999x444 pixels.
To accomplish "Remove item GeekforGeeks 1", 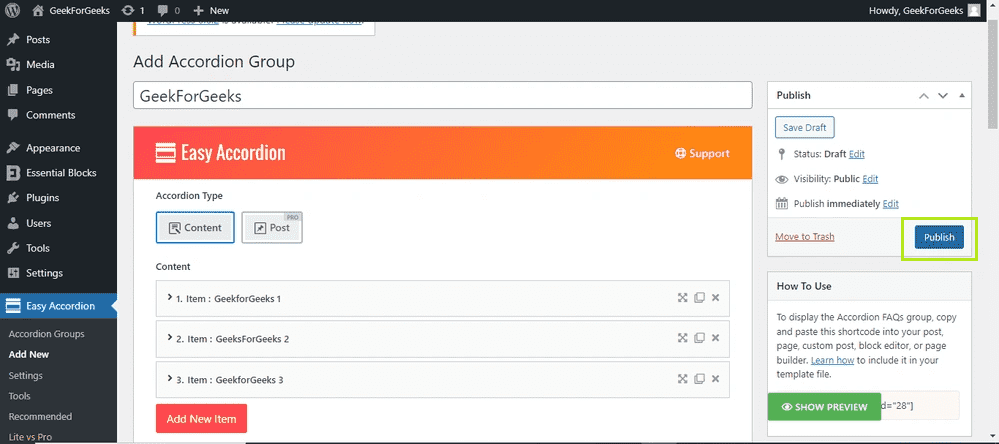I will click(715, 297).
